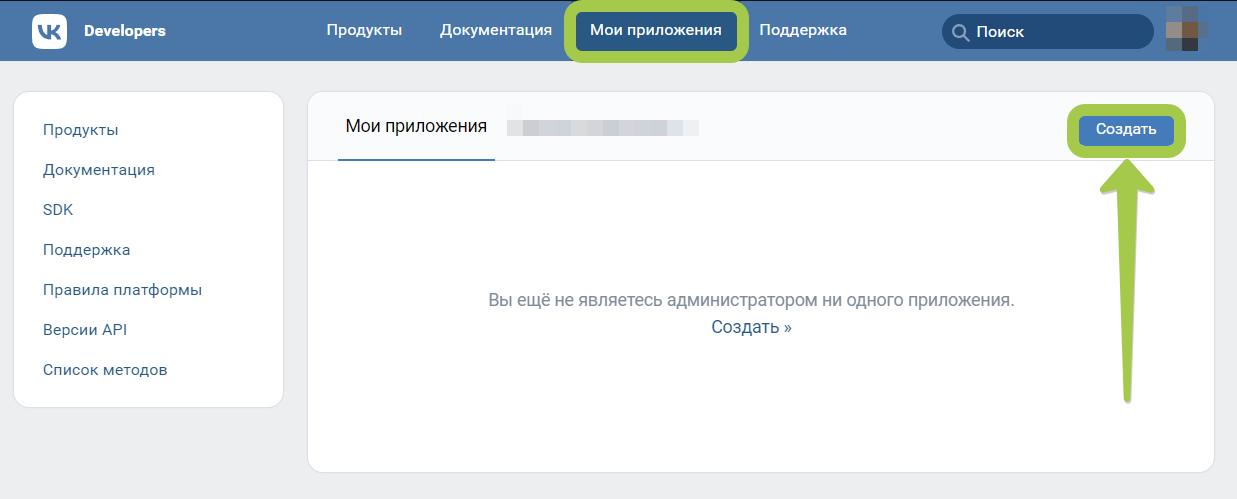Click the search magnifier icon
Screen dimensions: 1237x499
[x=961, y=32]
